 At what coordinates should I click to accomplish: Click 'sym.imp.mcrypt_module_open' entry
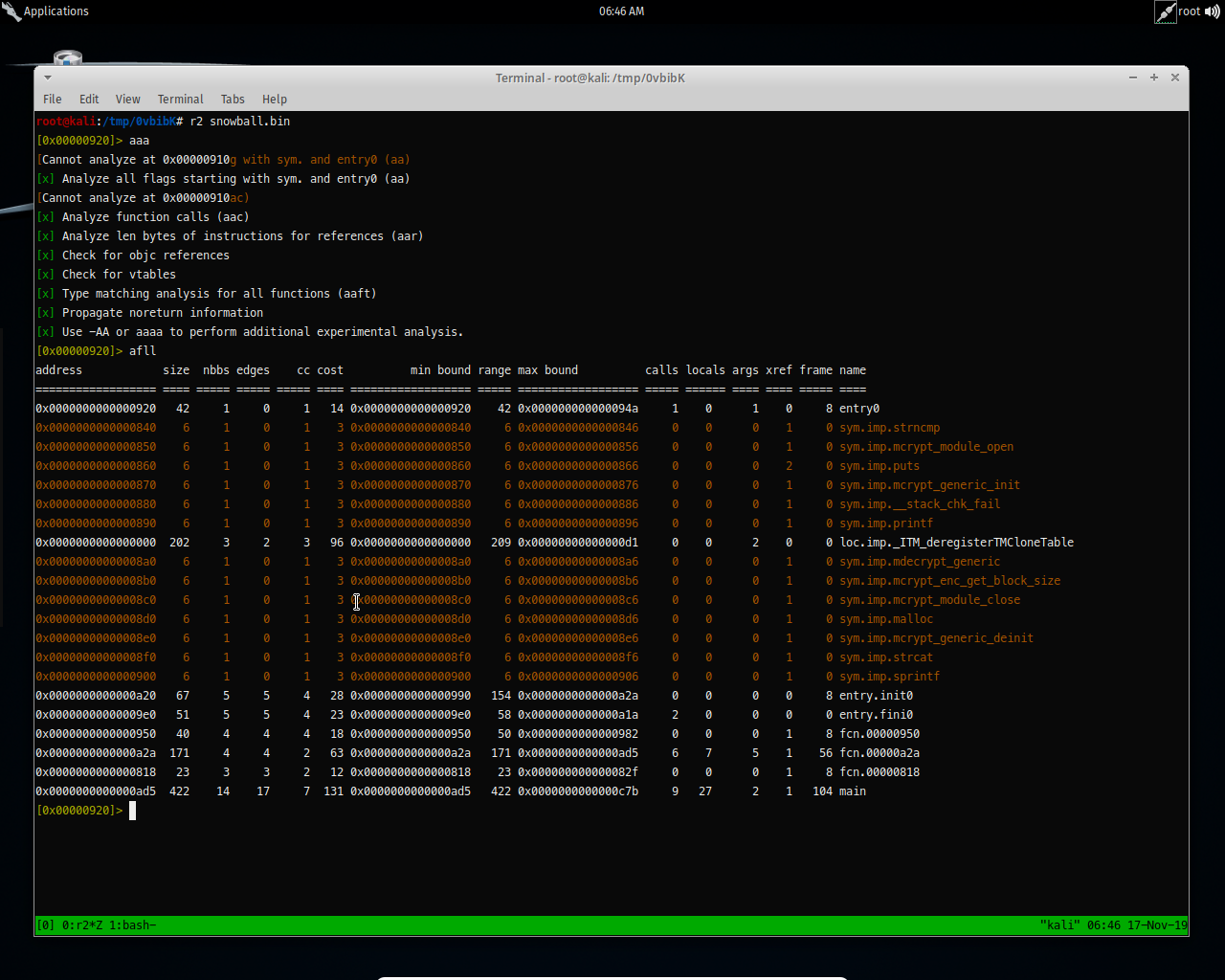(x=926, y=447)
